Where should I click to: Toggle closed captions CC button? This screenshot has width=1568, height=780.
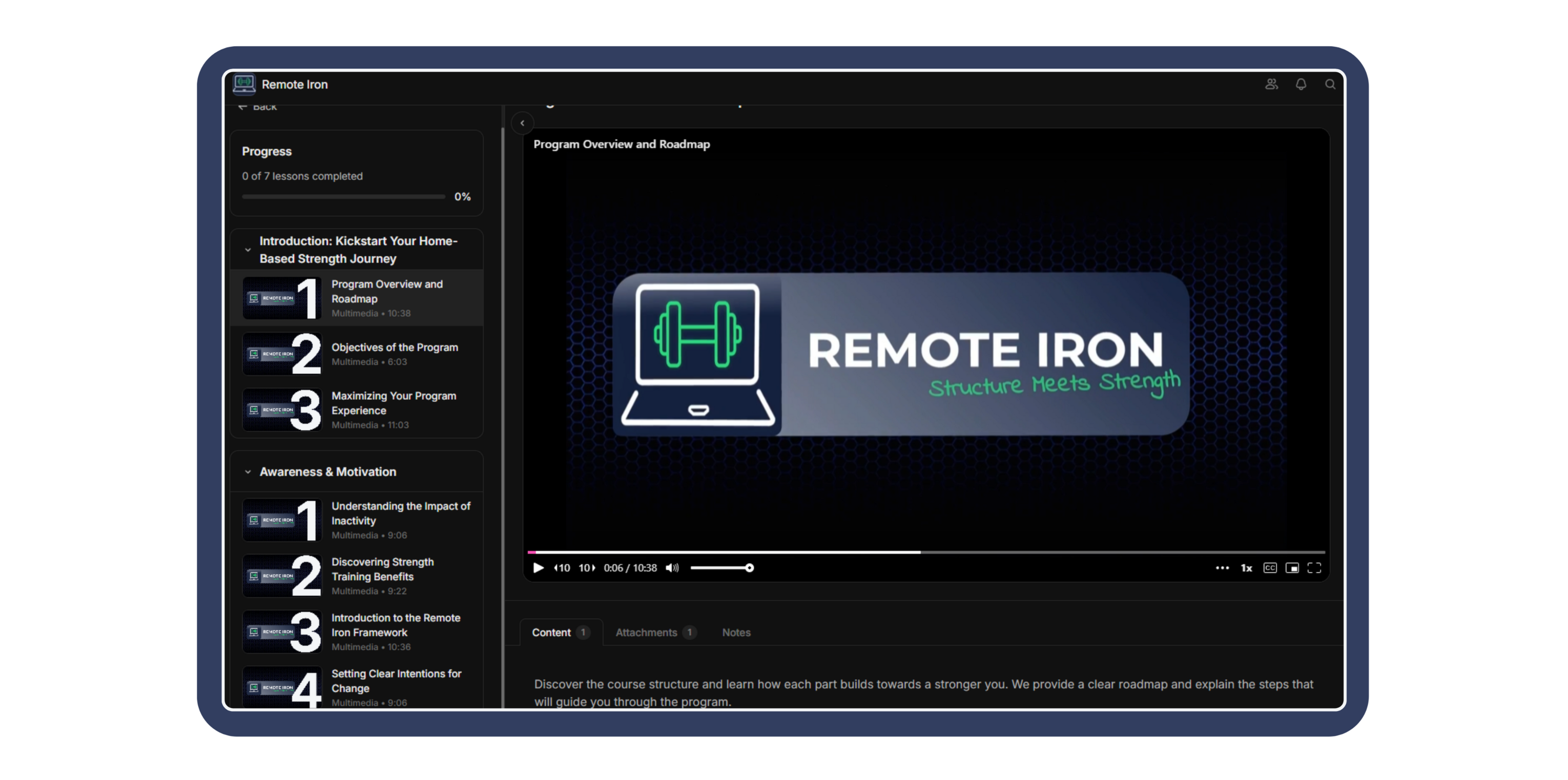(1270, 568)
